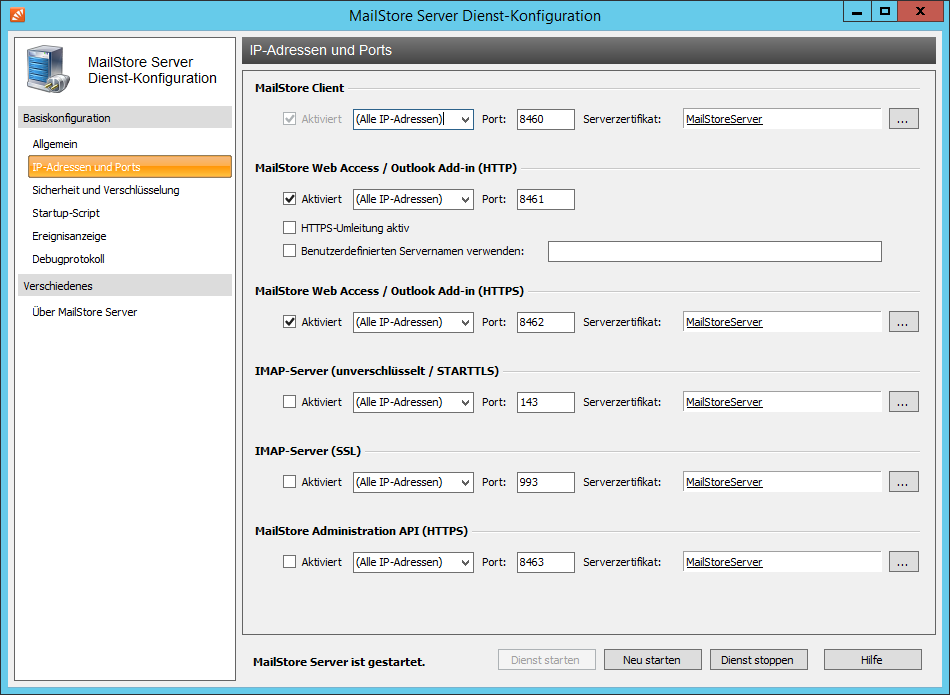Show the Debugprotokoll page
This screenshot has height=695, width=950.
point(68,259)
